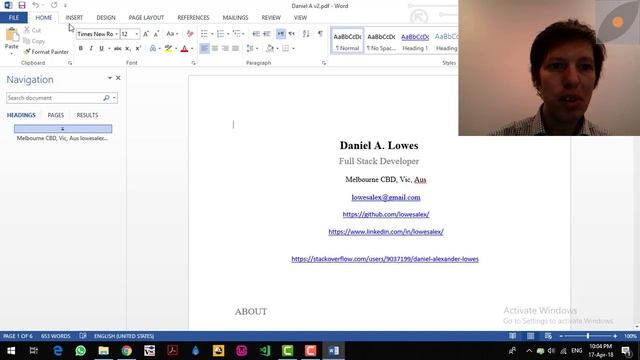Increase font size with Grow Font
Viewport: 640px width, 360px height.
[146, 34]
